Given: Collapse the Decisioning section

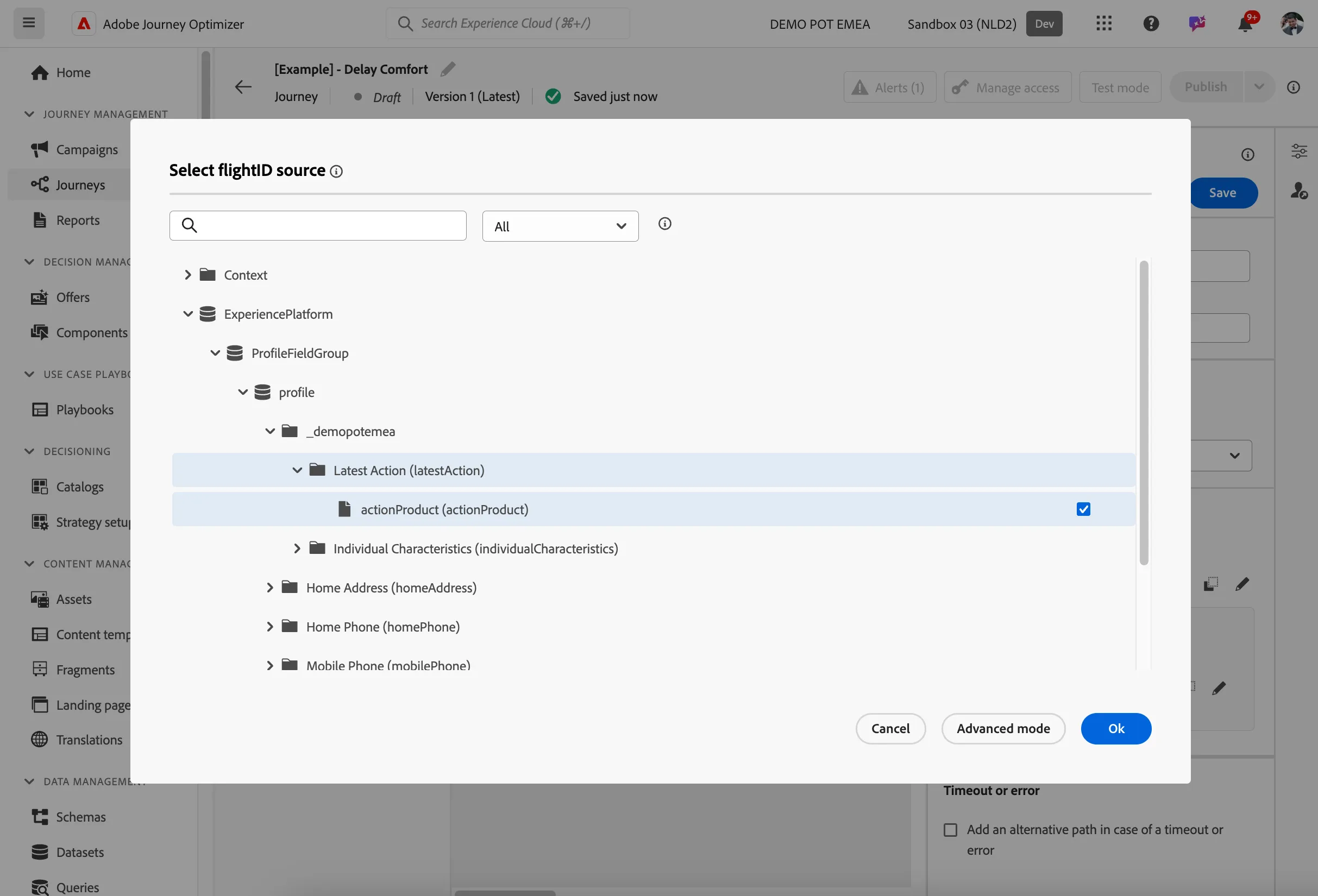Looking at the screenshot, I should (29, 451).
